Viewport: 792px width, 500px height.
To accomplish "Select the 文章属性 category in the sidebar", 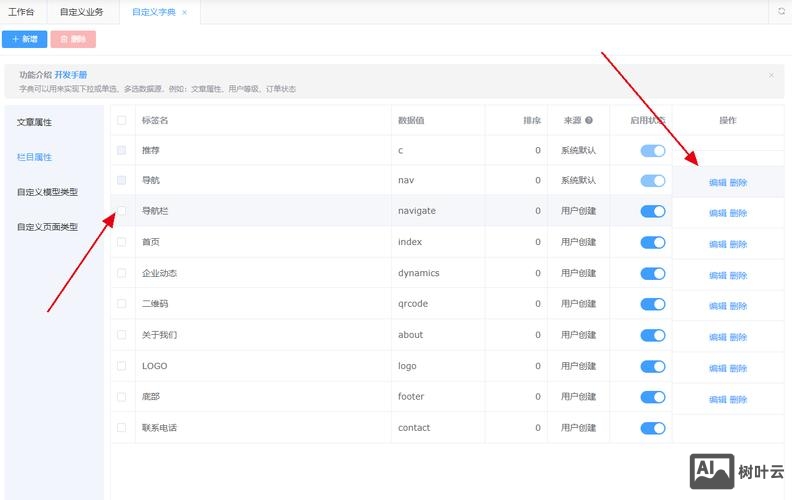I will 34,122.
